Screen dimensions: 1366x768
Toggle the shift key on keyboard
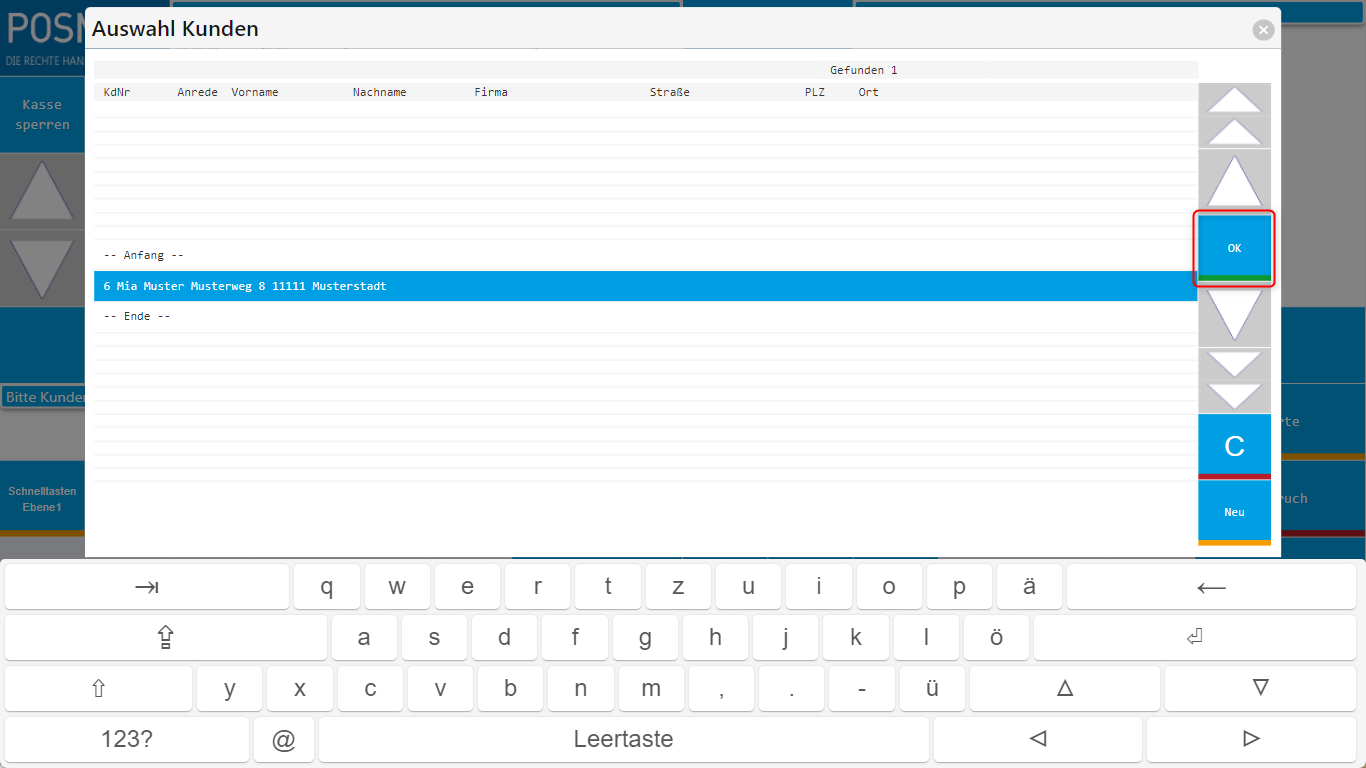coord(98,688)
